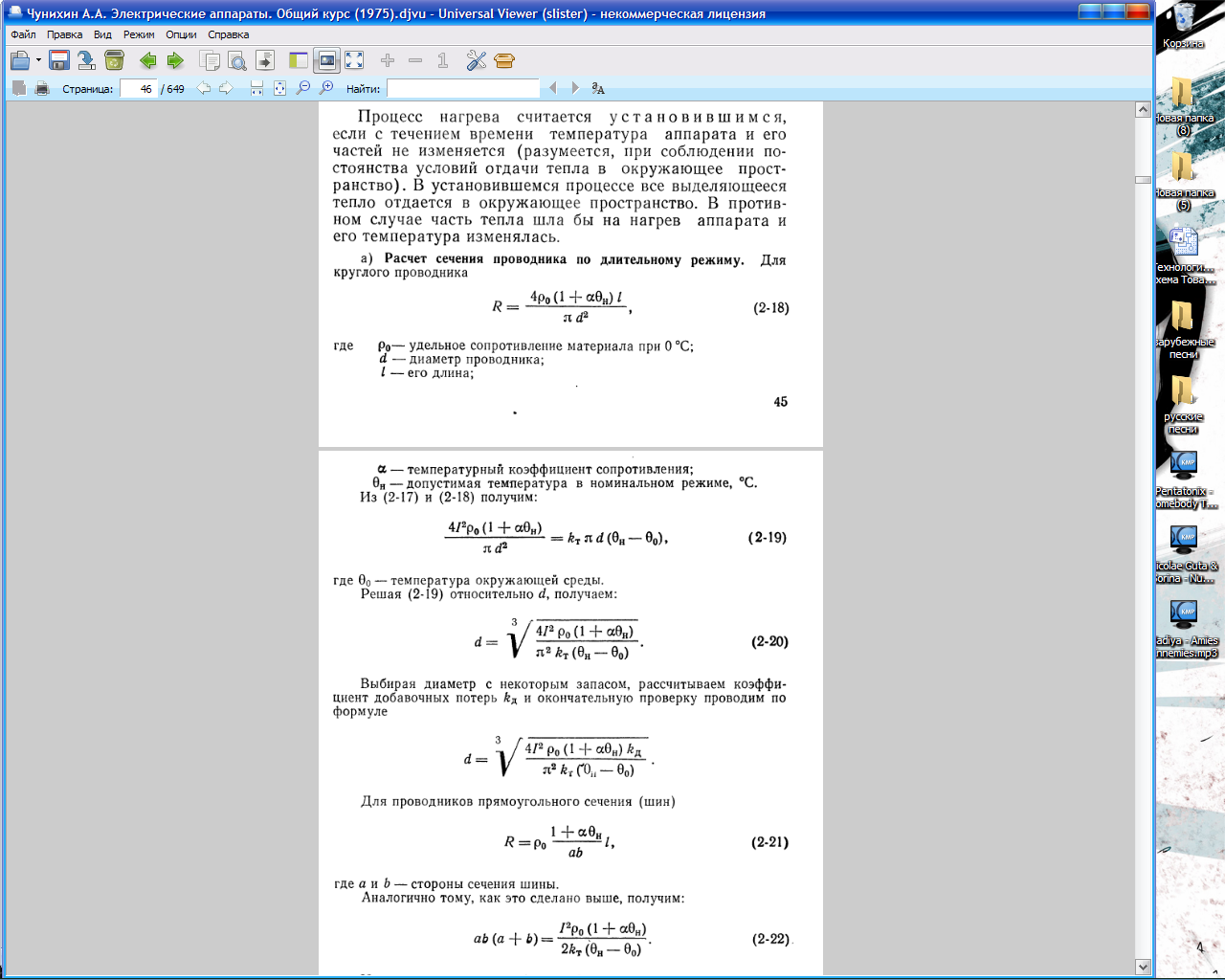
Task: Click page number 45 at page bottom
Action: point(781,402)
